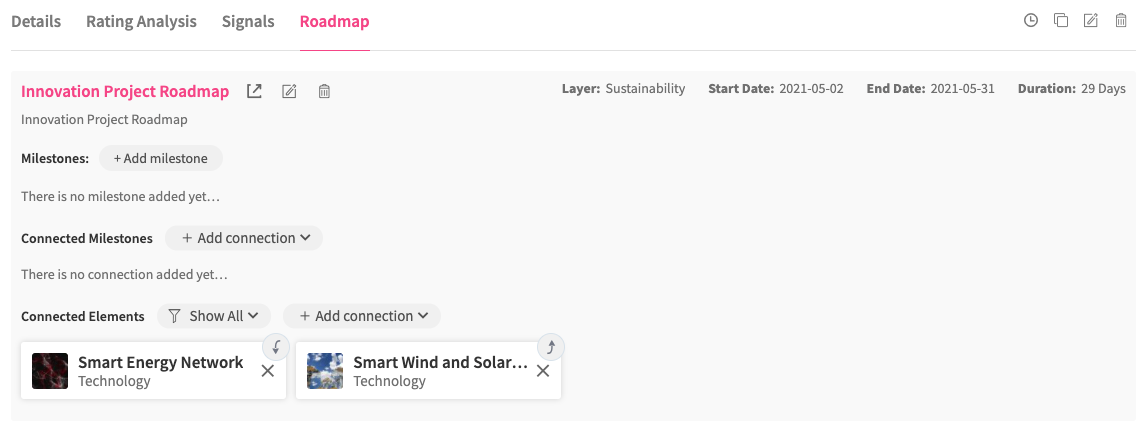Open roadmap in new window via external-link icon
Viewport: 1140px width, 423px height.
point(255,92)
